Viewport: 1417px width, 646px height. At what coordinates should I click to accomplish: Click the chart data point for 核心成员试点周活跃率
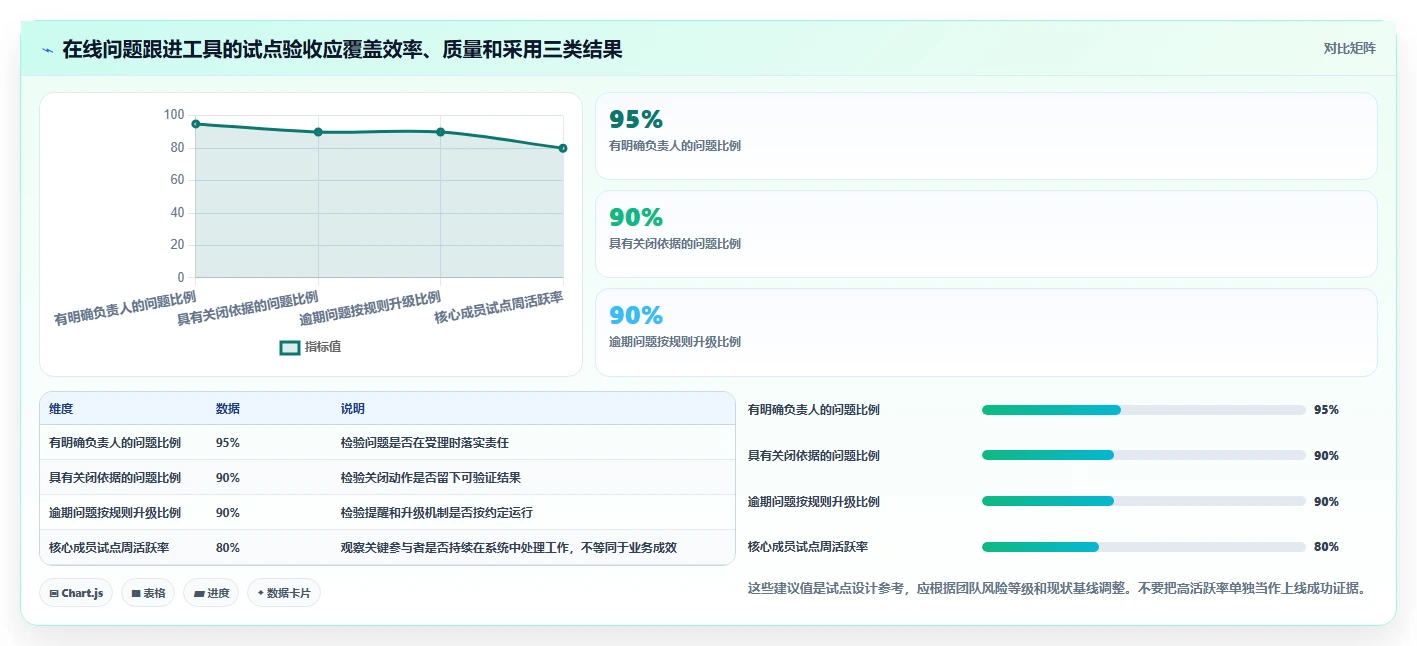click(563, 148)
